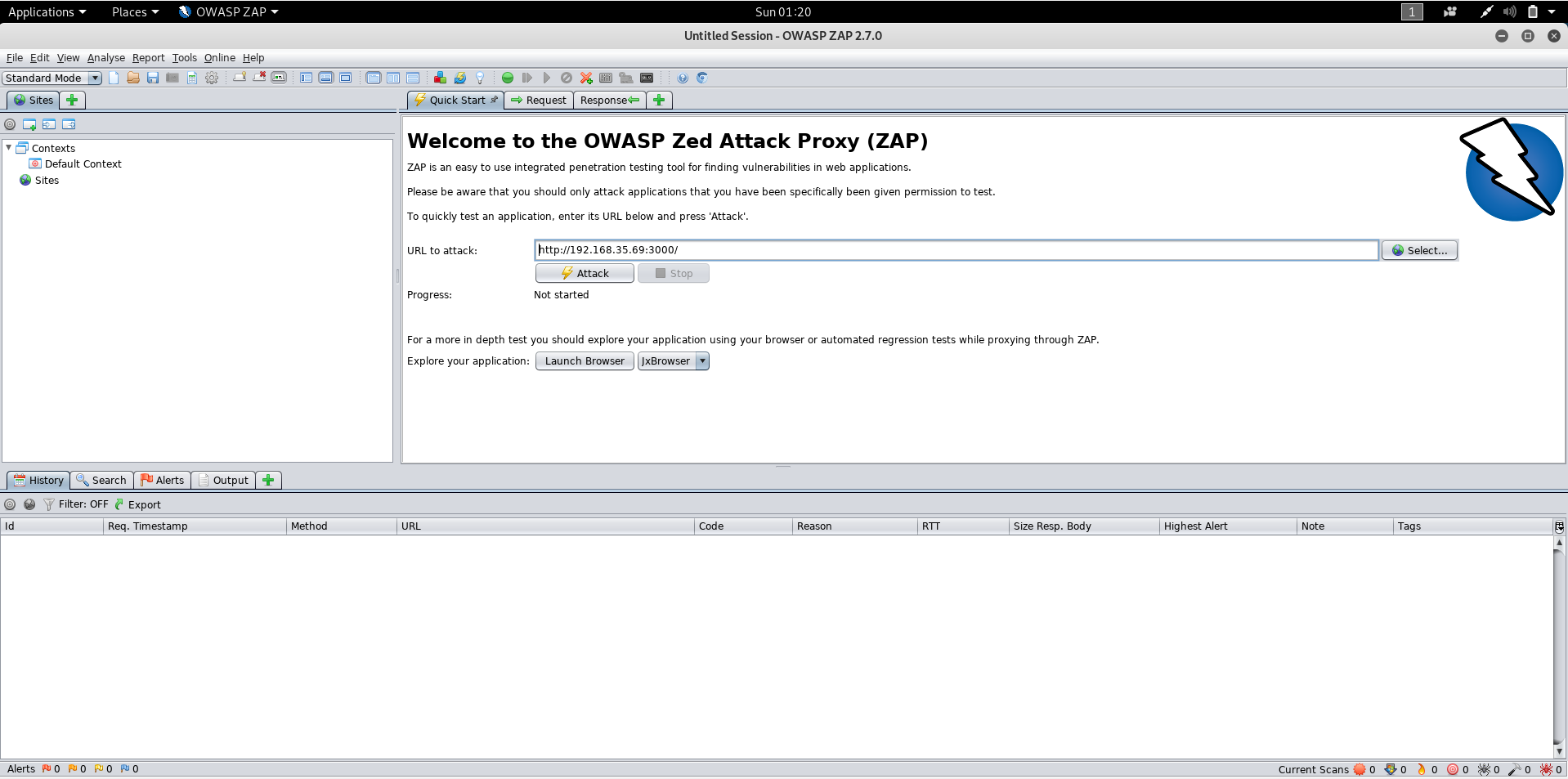Open the system menu arrow at top right
1568x779 pixels.
[1552, 11]
